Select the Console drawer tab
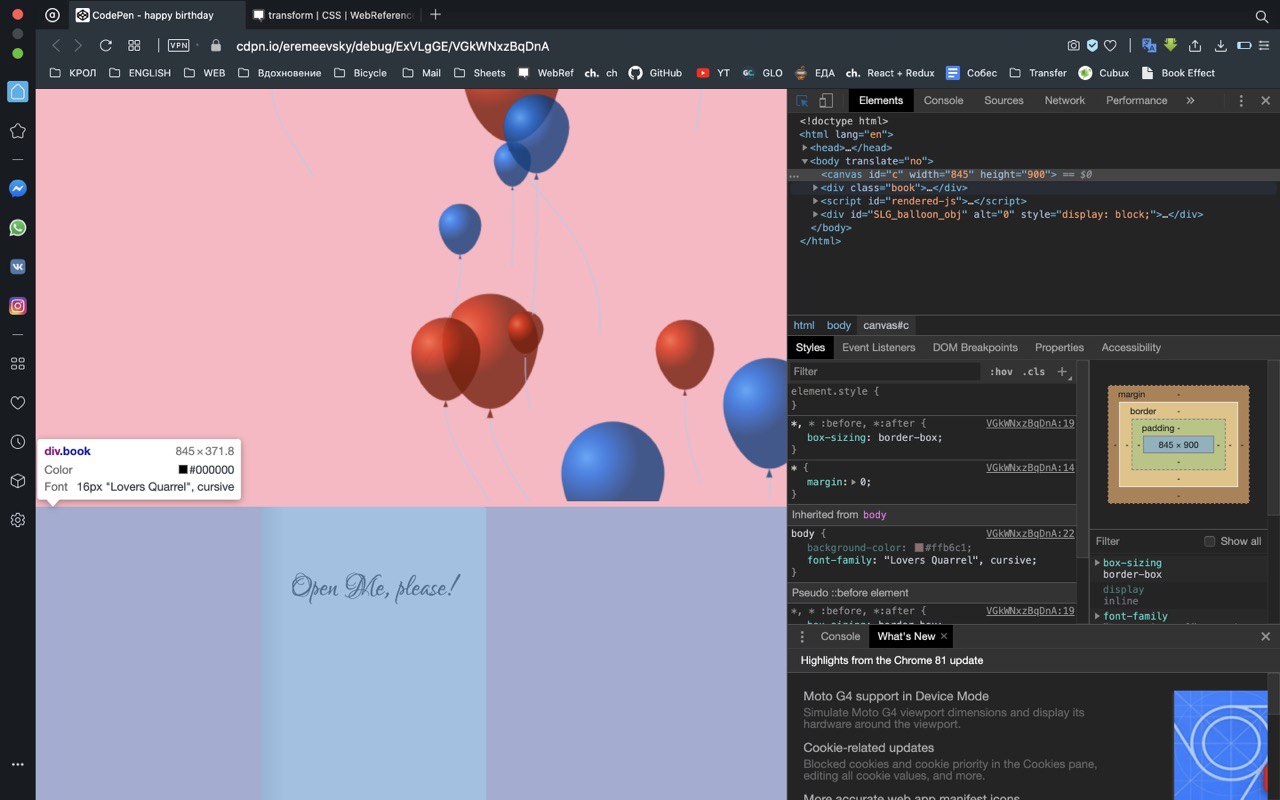This screenshot has height=800, width=1280. tap(840, 636)
